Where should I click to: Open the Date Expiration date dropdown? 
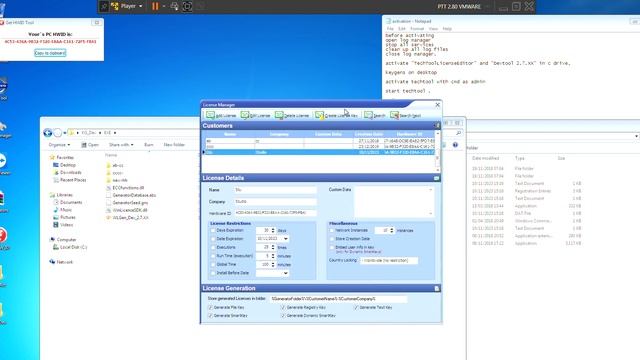tap(286, 239)
